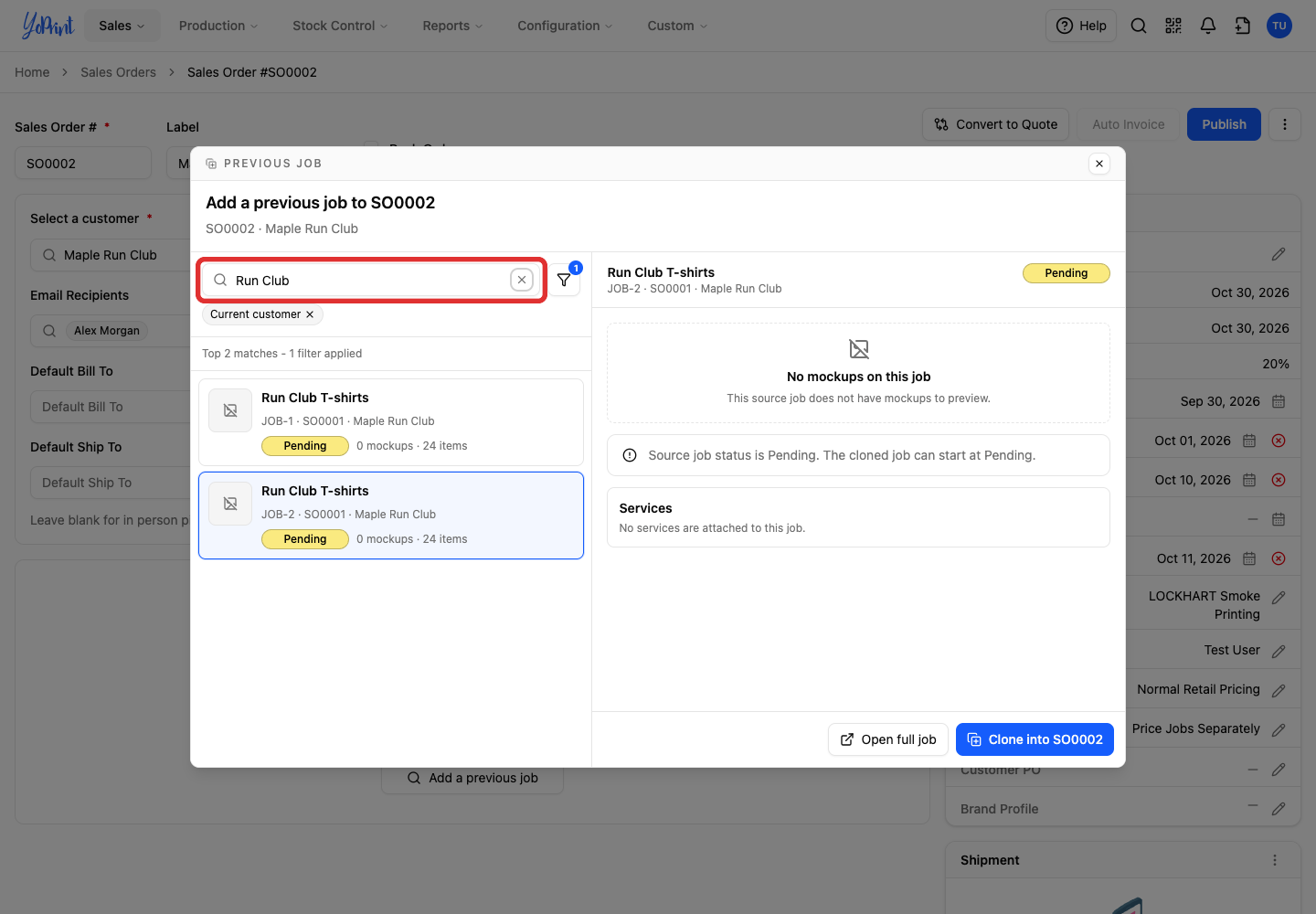Viewport: 1316px width, 914px height.
Task: Select JOB-2 Run Club T-shirts result
Action: click(x=391, y=515)
